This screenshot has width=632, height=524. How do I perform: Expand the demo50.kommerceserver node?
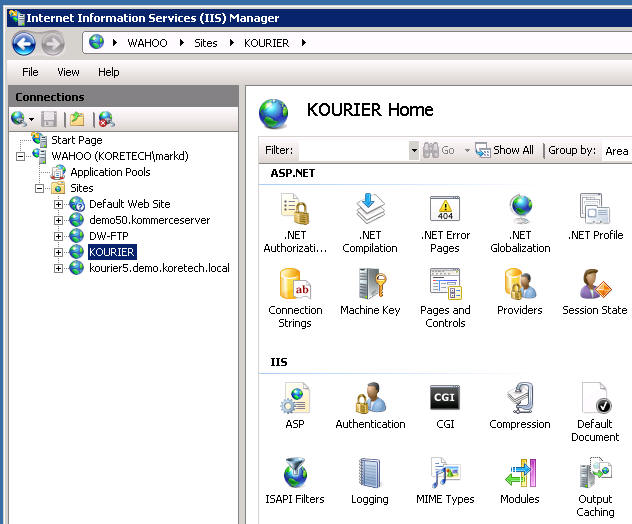pos(58,220)
